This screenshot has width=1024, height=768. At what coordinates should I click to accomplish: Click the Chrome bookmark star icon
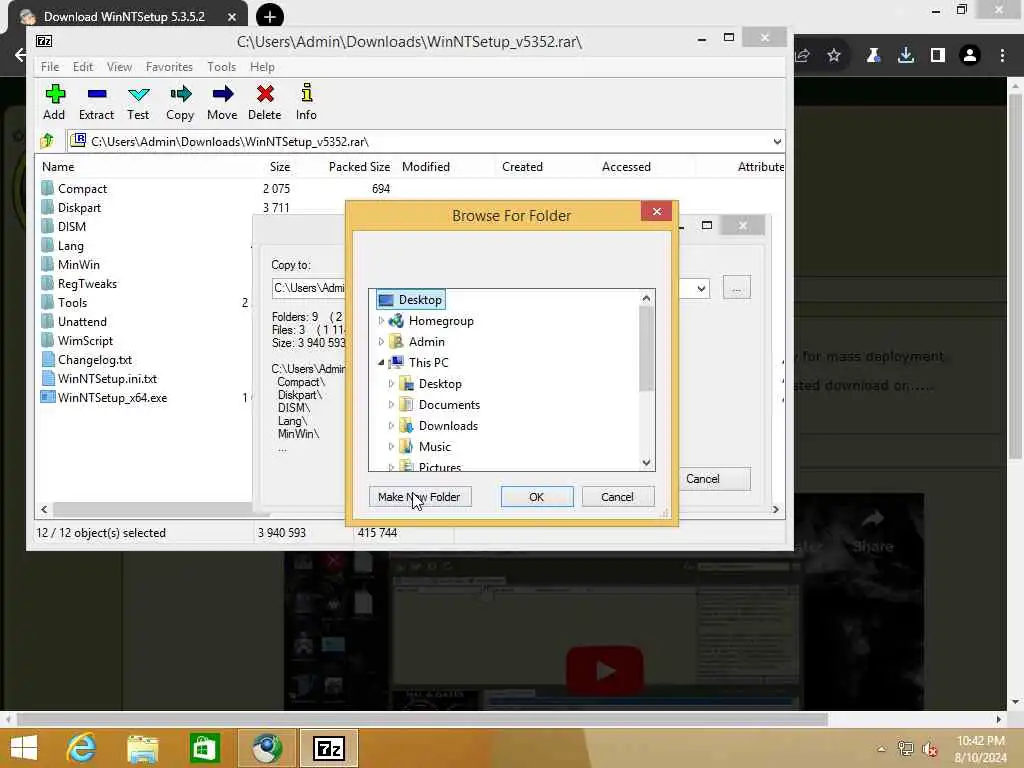click(x=834, y=56)
